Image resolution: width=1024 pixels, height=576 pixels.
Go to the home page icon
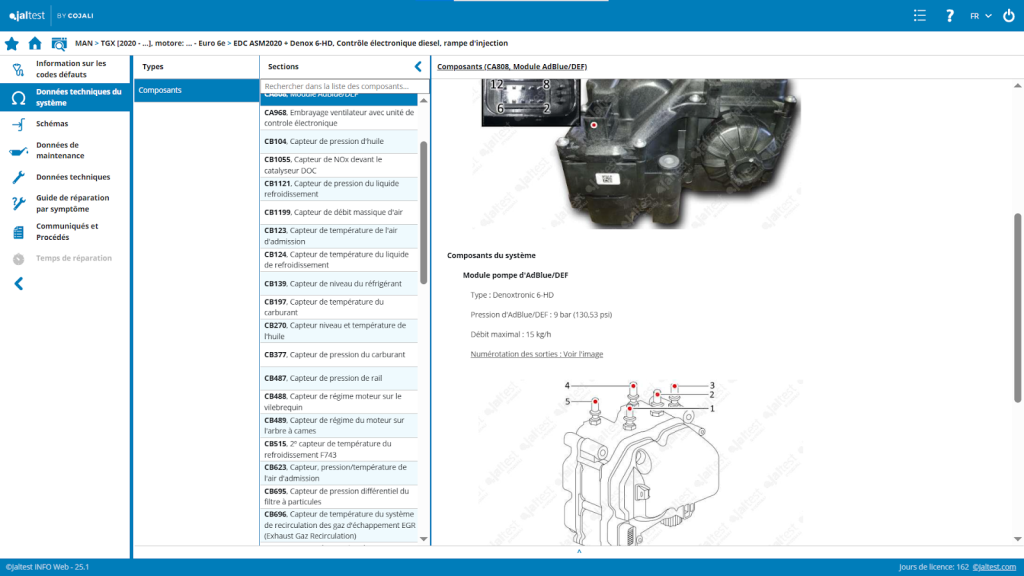35,44
